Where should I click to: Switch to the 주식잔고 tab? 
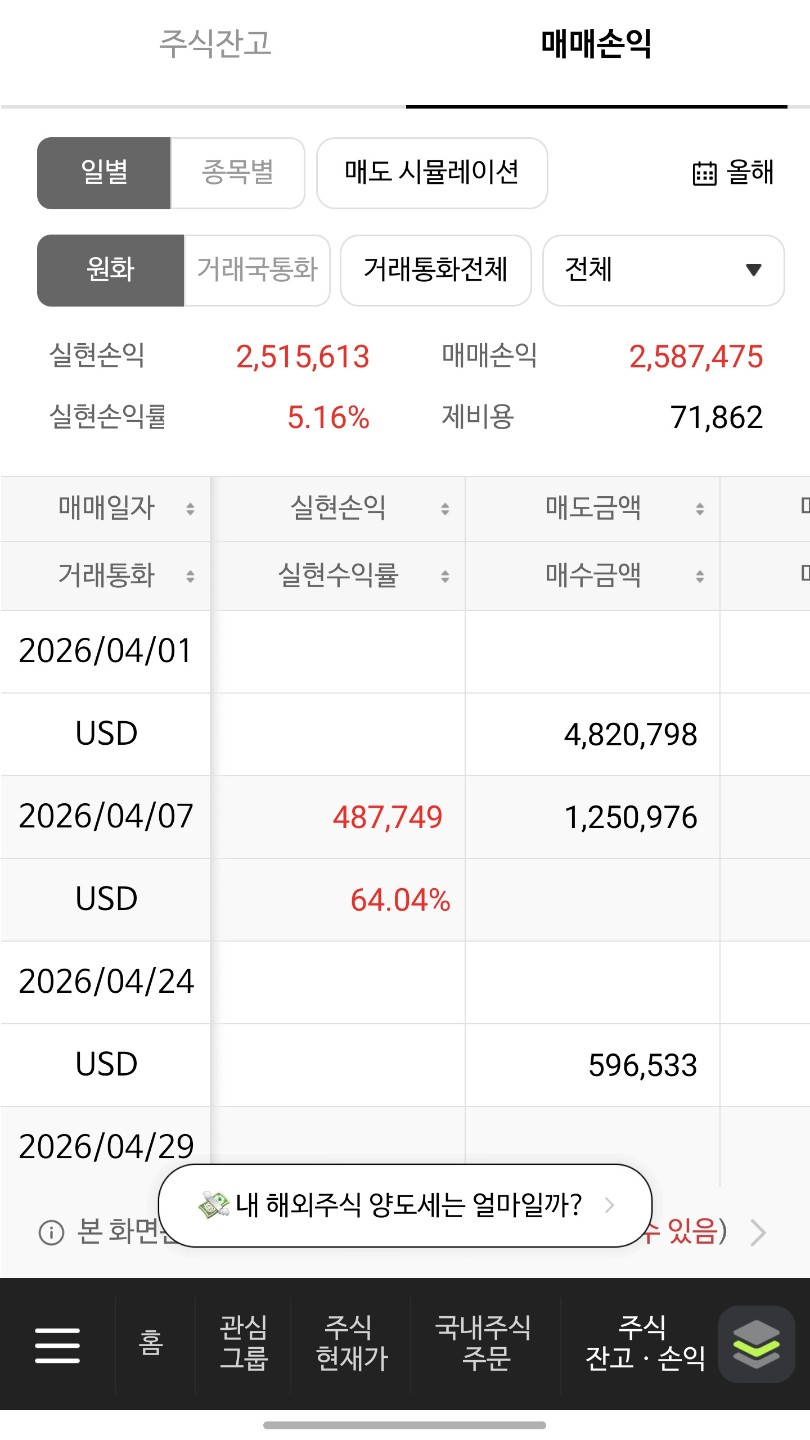[x=215, y=44]
